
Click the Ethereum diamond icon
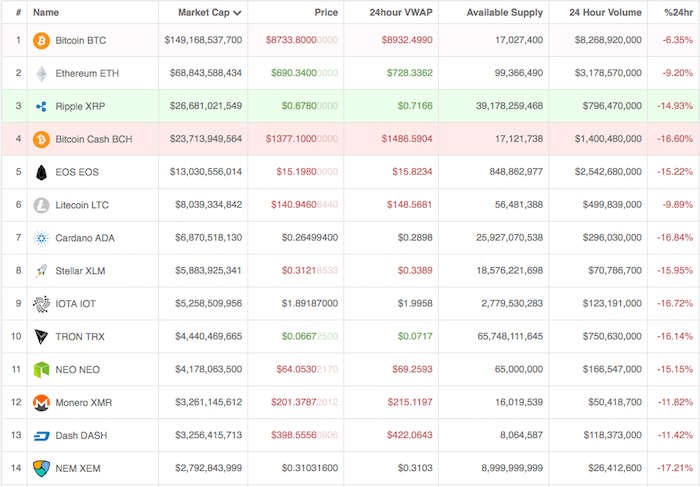41,74
